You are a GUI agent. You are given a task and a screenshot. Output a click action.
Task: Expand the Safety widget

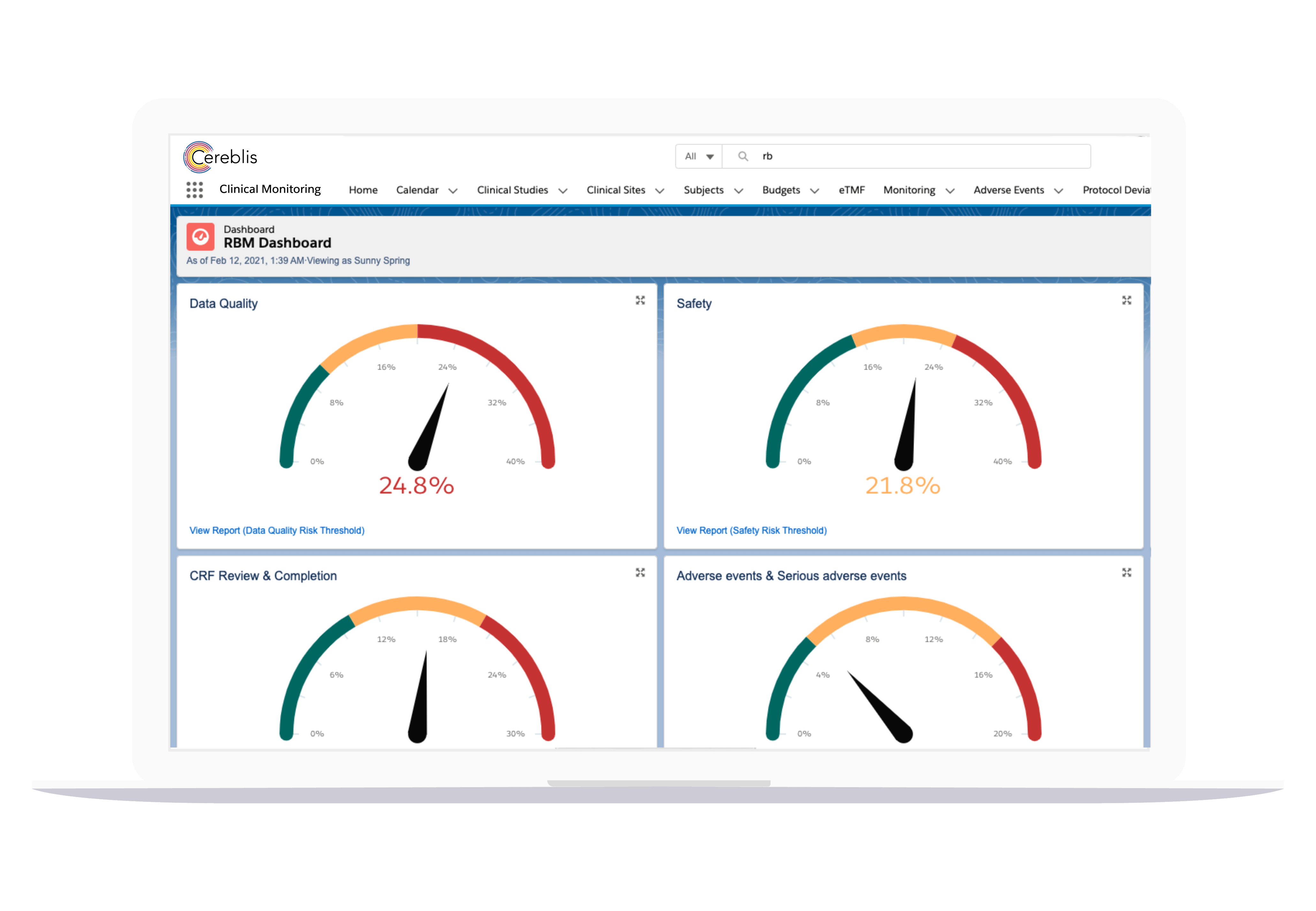1126,300
